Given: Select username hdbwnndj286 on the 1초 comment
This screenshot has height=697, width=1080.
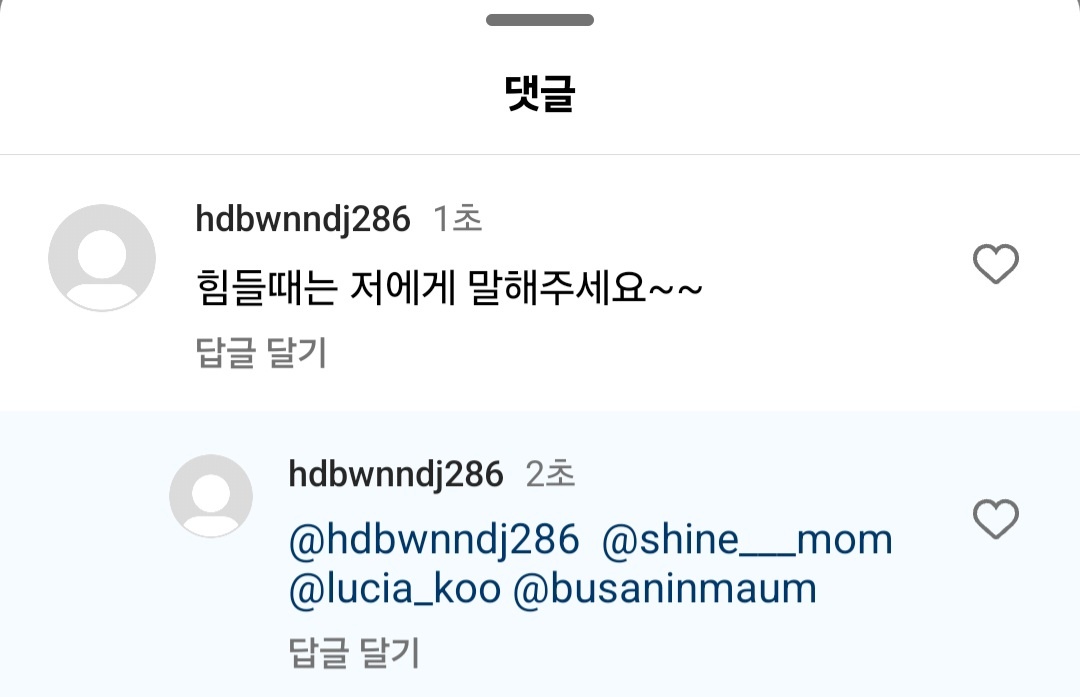Looking at the screenshot, I should 303,219.
